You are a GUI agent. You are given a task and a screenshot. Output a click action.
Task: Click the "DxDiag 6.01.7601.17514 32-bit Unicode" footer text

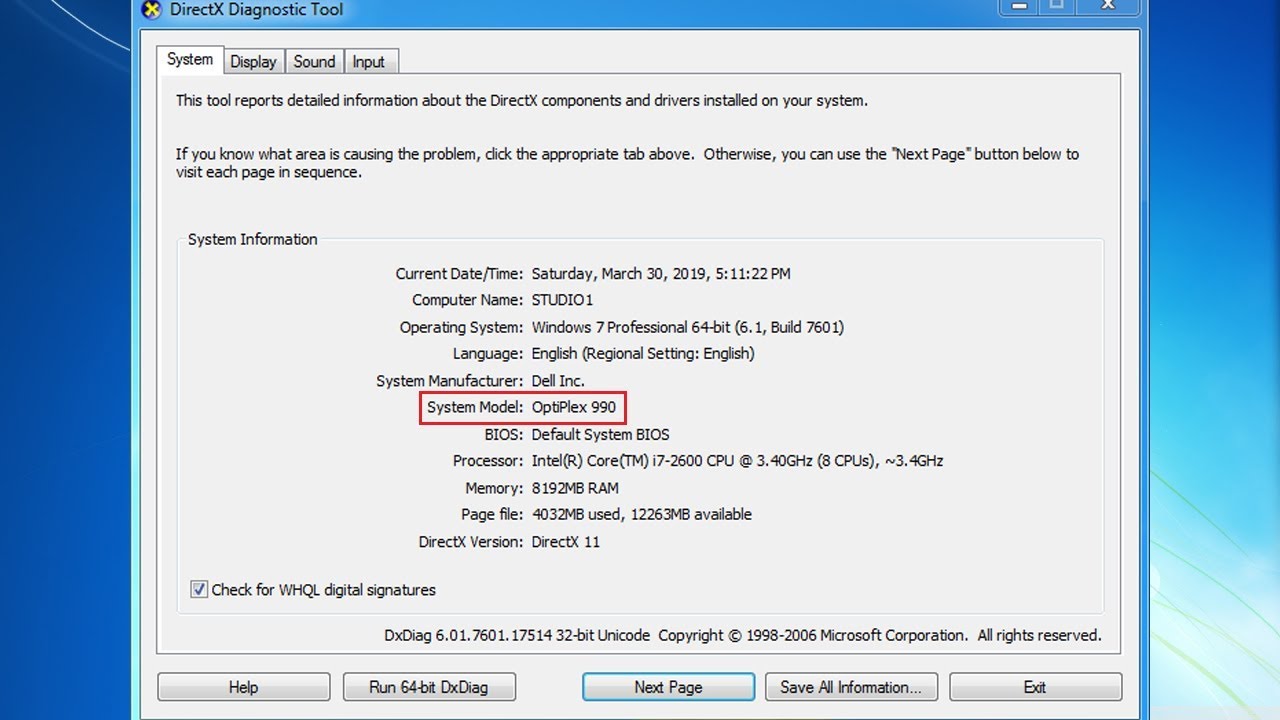pos(517,635)
